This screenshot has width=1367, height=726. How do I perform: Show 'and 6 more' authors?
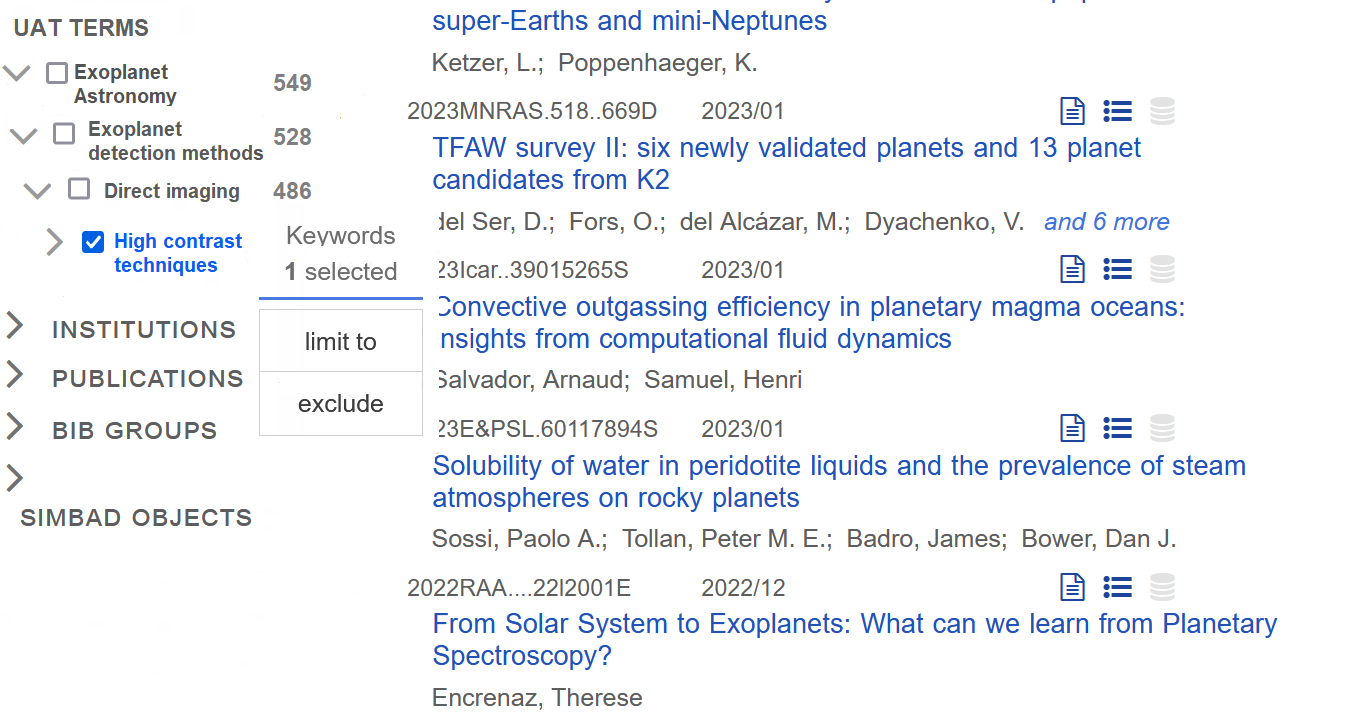tap(1106, 222)
